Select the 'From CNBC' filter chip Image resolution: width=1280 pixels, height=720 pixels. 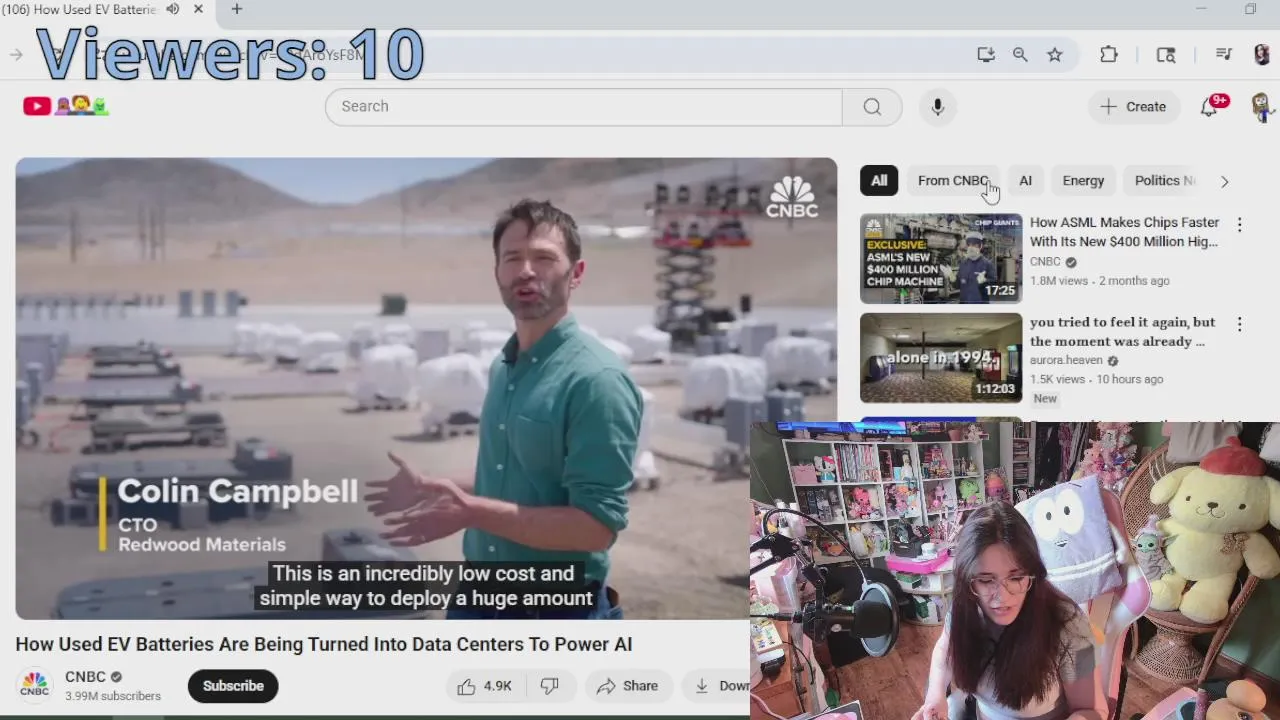click(x=954, y=181)
